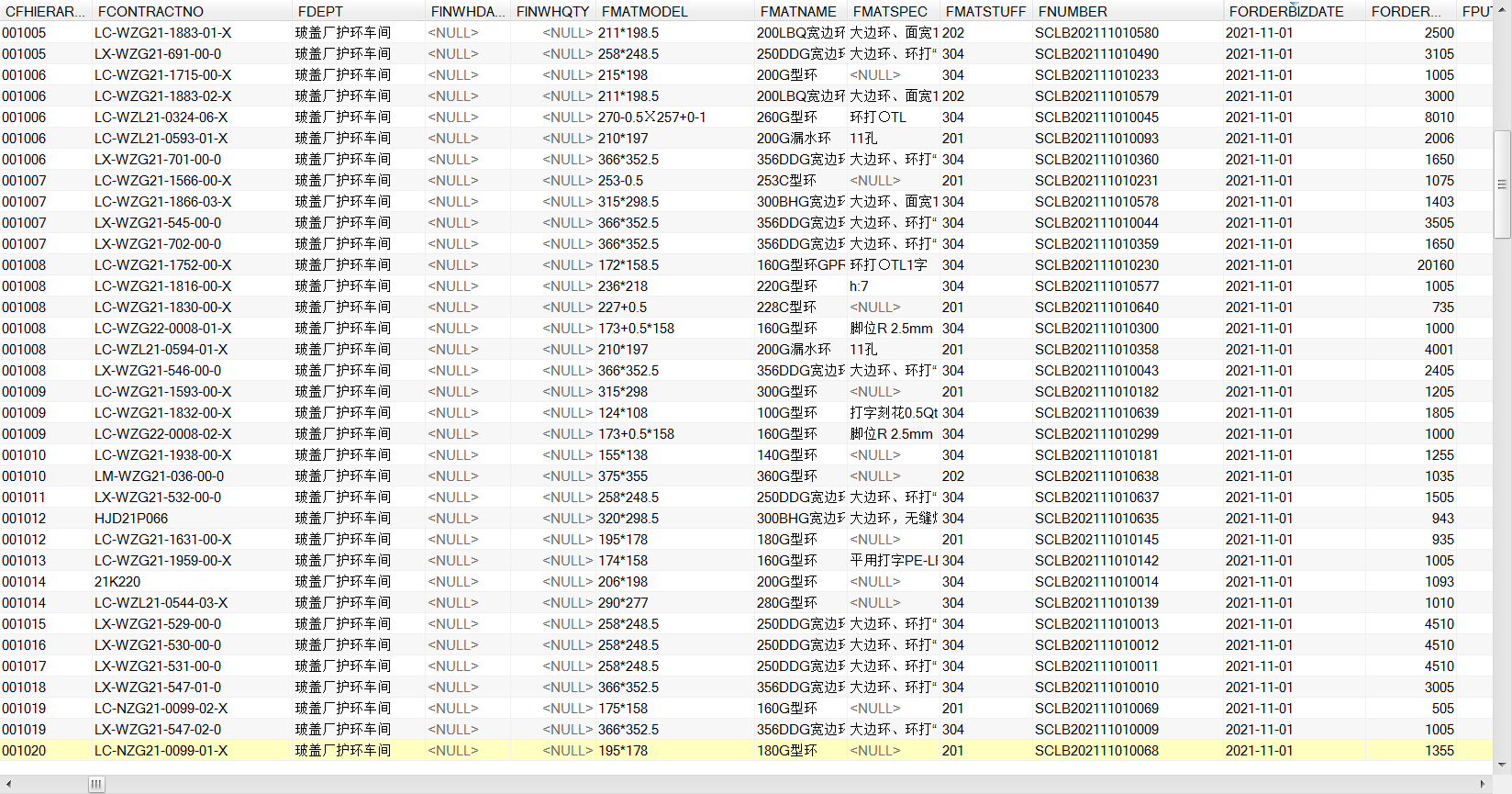Click the vertical scrollbar down arrow

click(x=1502, y=765)
